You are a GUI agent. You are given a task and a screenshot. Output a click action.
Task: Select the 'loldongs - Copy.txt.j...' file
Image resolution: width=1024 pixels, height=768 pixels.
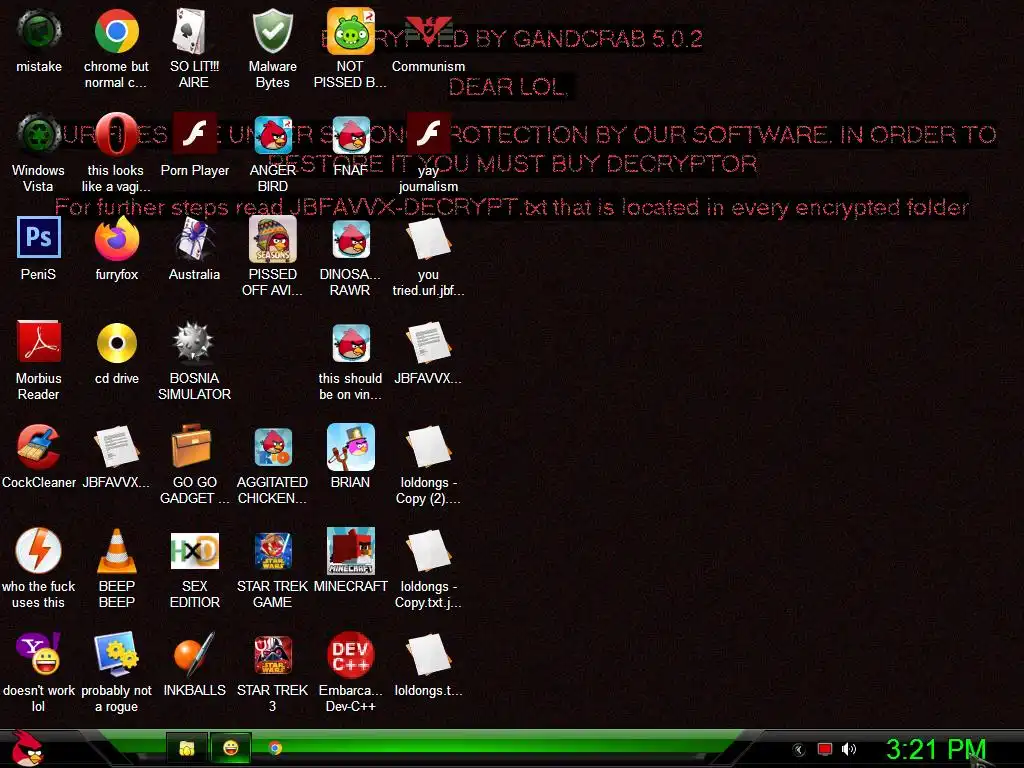click(x=428, y=551)
